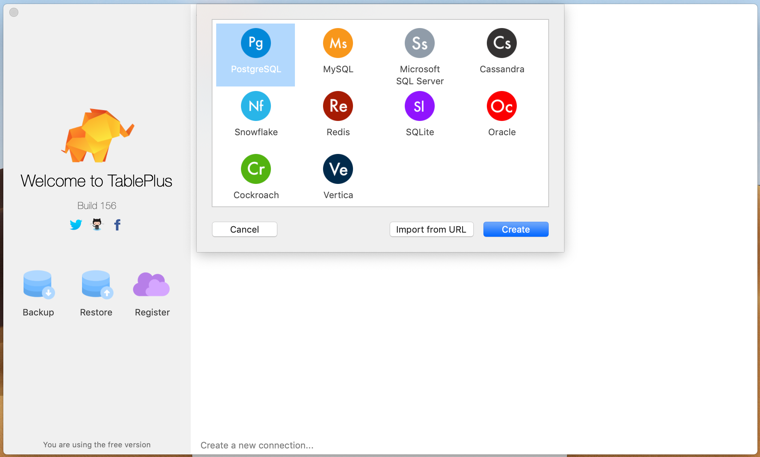Viewport: 760px width, 457px height.
Task: Choose the Redis database icon
Action: point(338,107)
